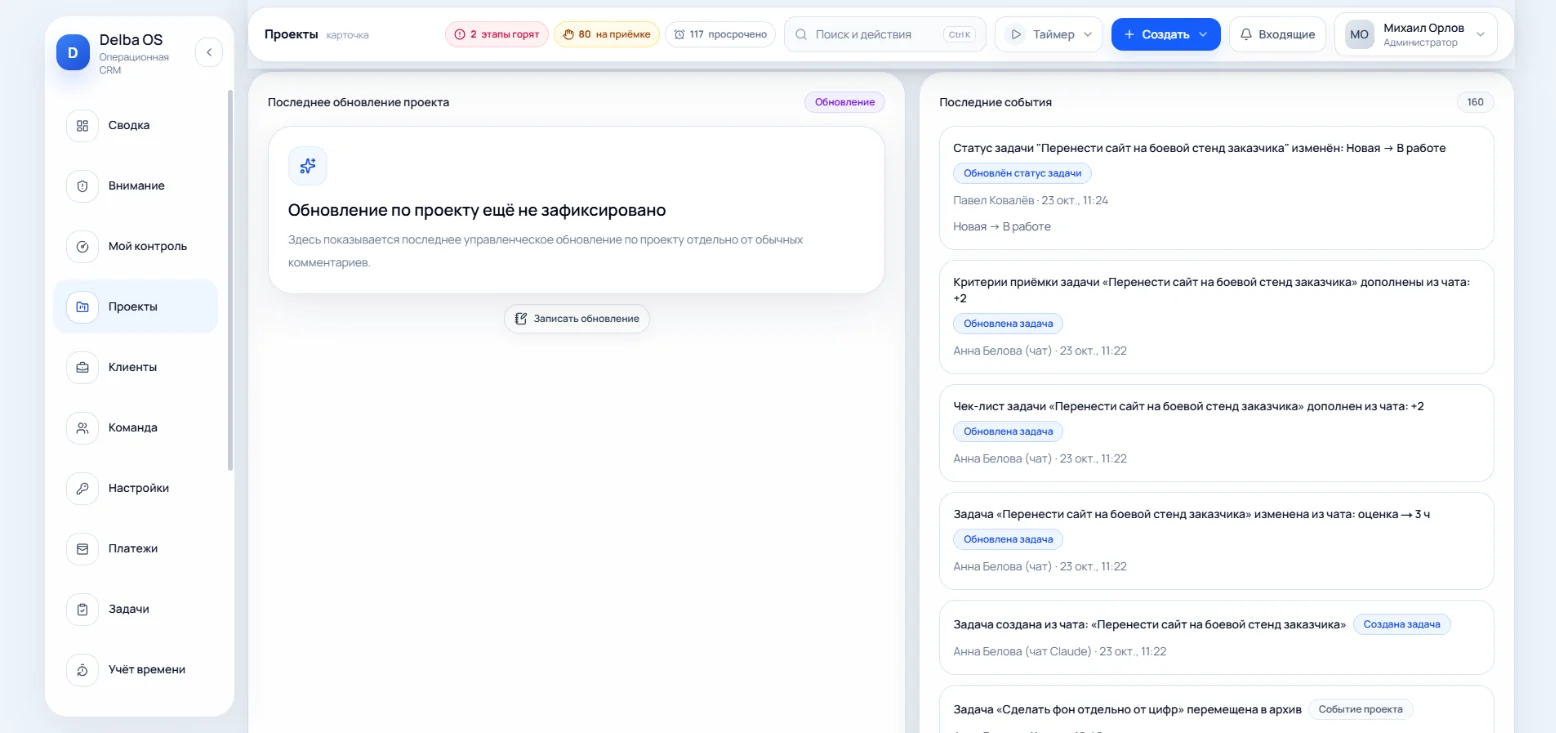Click the Настройки key icon
The image size is (1556, 733).
pos(82,488)
